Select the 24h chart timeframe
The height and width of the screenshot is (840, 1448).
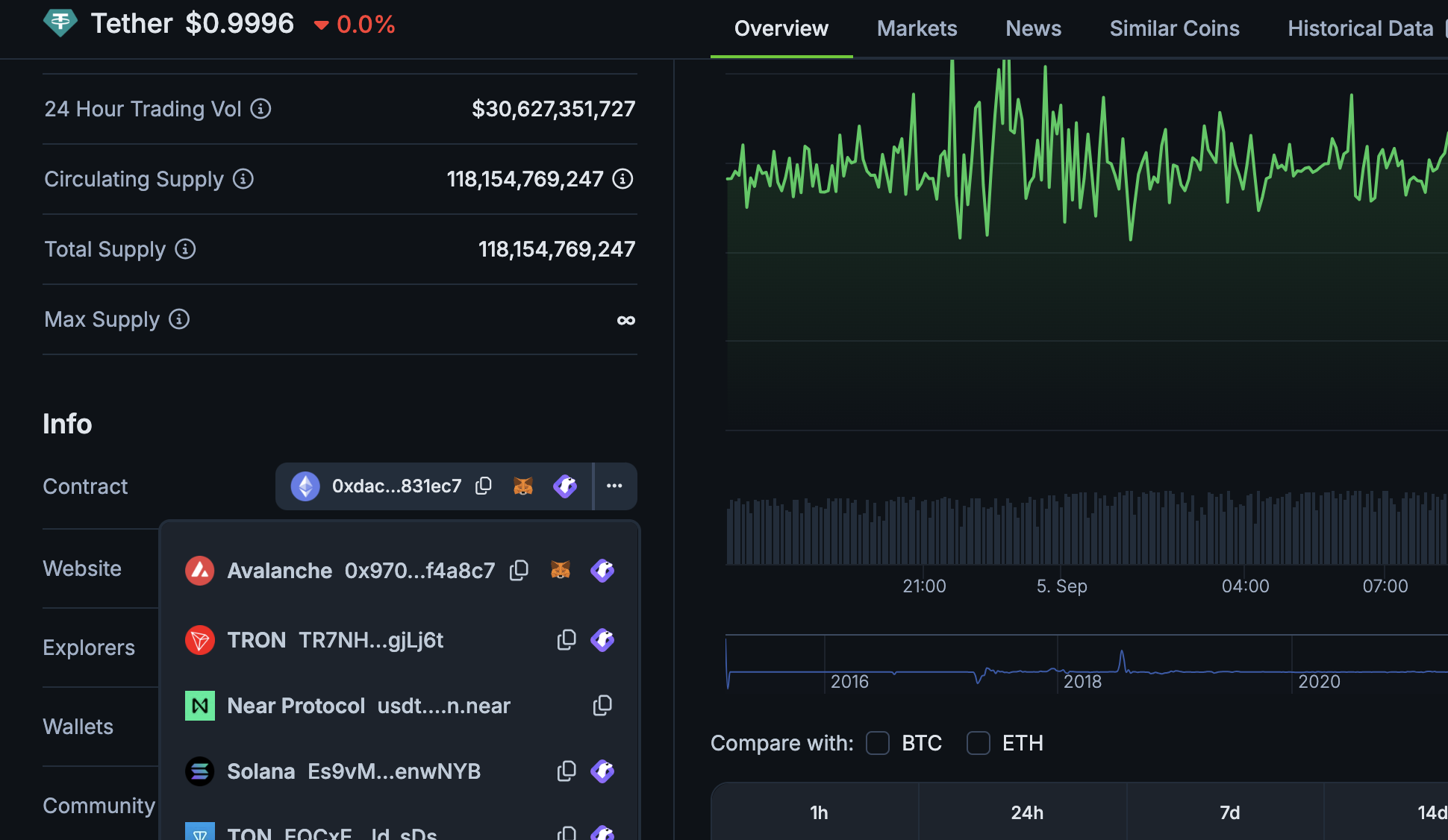1027,812
